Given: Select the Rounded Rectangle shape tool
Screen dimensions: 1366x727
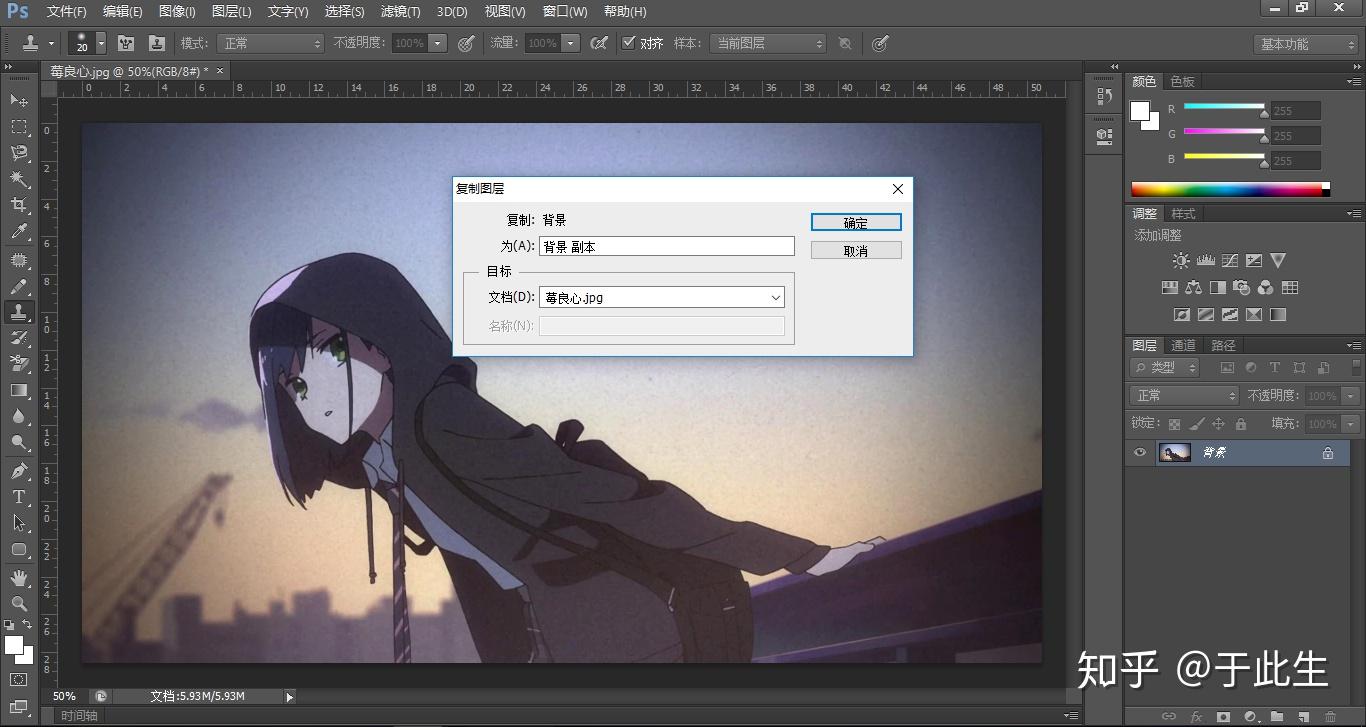Looking at the screenshot, I should point(19,549).
